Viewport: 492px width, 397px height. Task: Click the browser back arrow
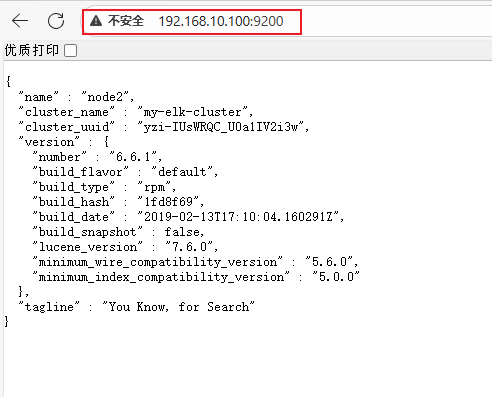(x=20, y=21)
